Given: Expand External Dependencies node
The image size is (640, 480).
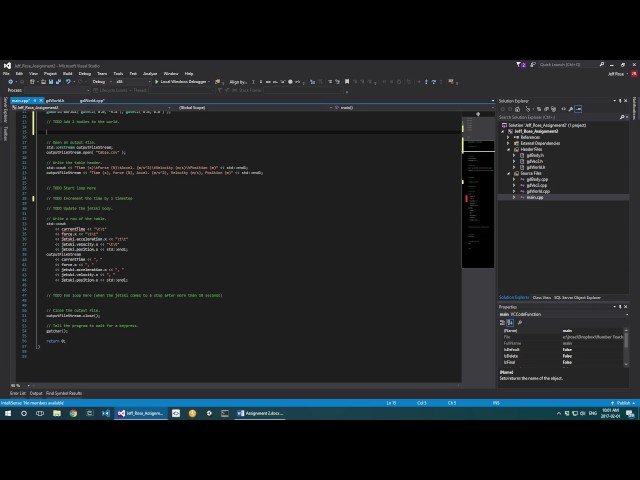Looking at the screenshot, I should tap(508, 143).
